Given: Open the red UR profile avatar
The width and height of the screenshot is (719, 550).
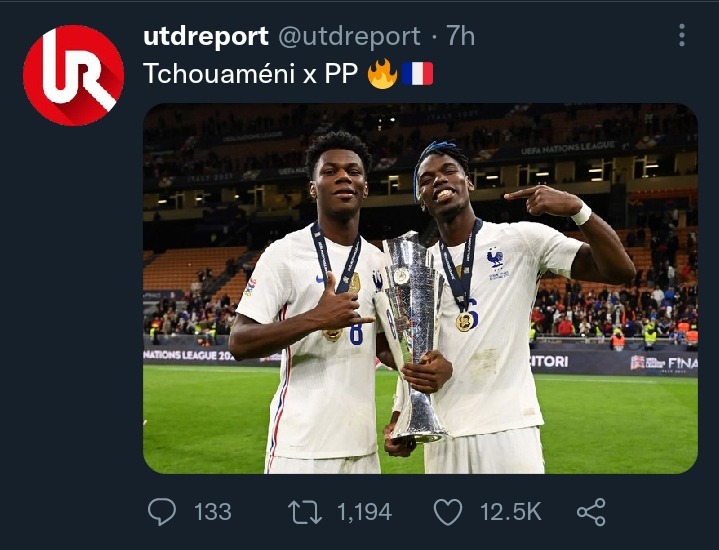Looking at the screenshot, I should tap(73, 75).
